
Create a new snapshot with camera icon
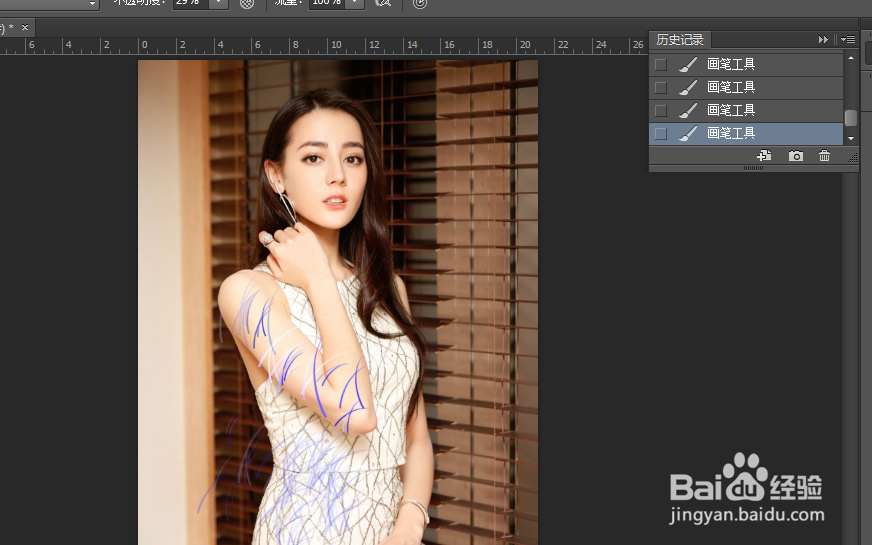click(x=796, y=156)
